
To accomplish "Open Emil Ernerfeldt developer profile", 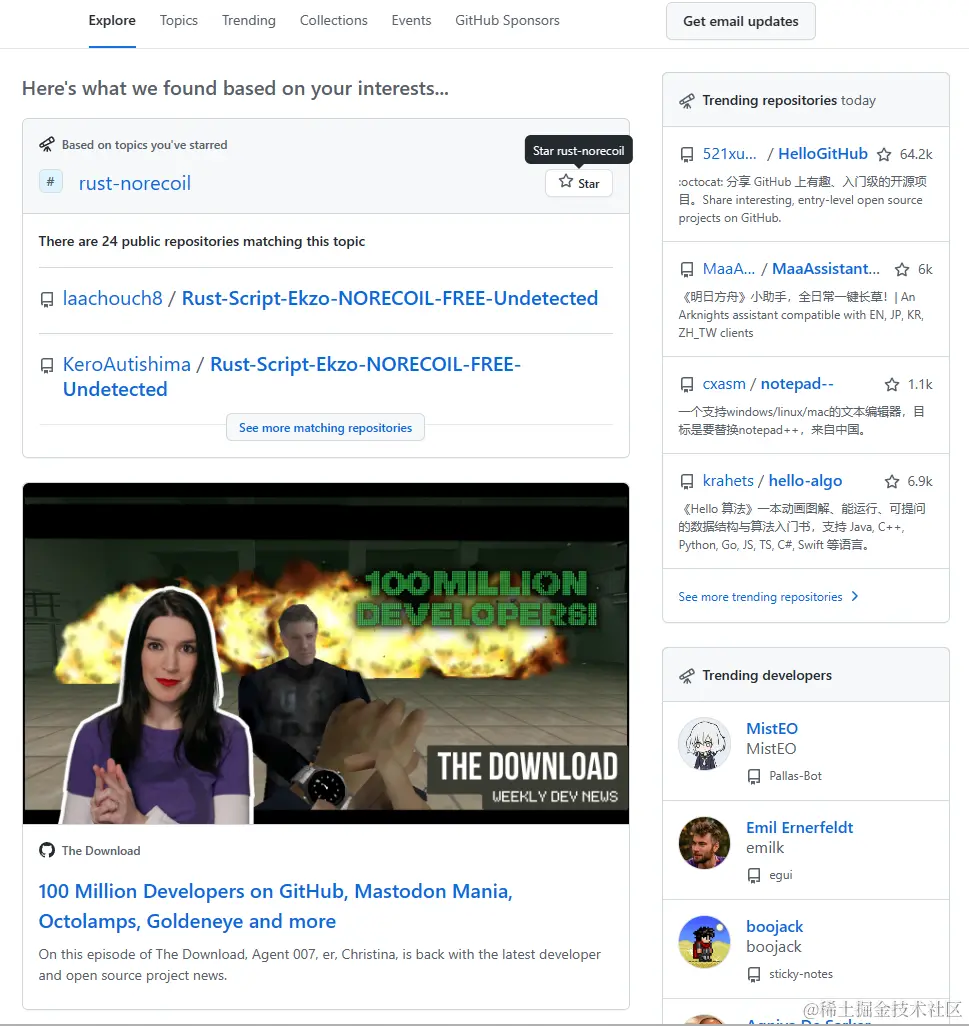I will point(800,828).
